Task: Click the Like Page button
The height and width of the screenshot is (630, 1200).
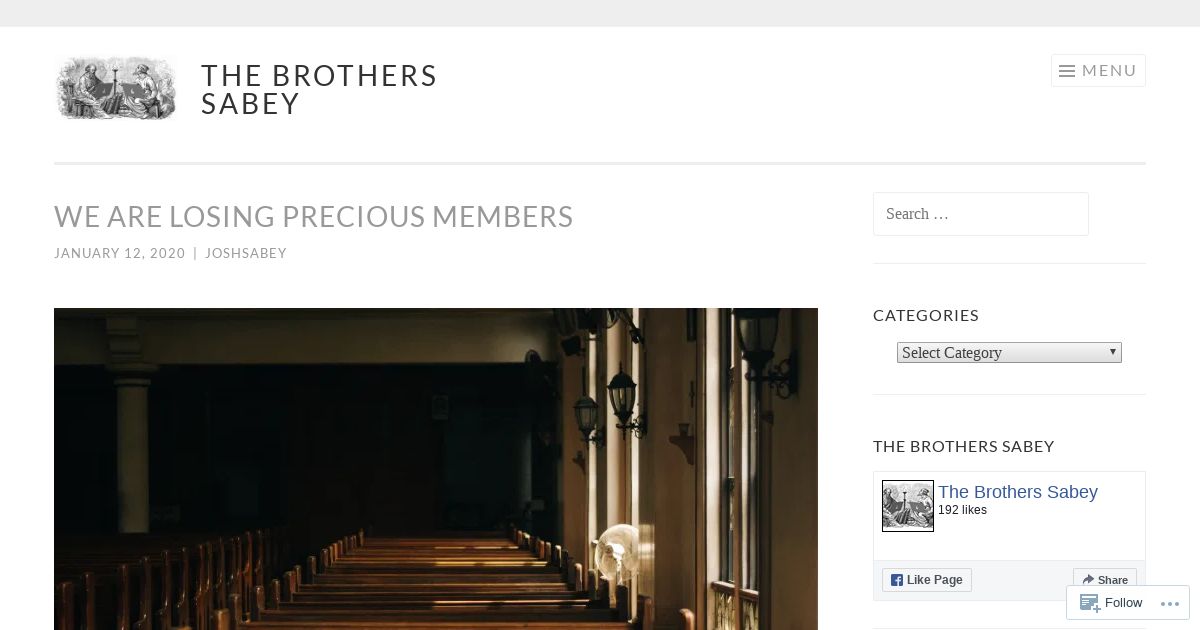Action: [x=927, y=580]
